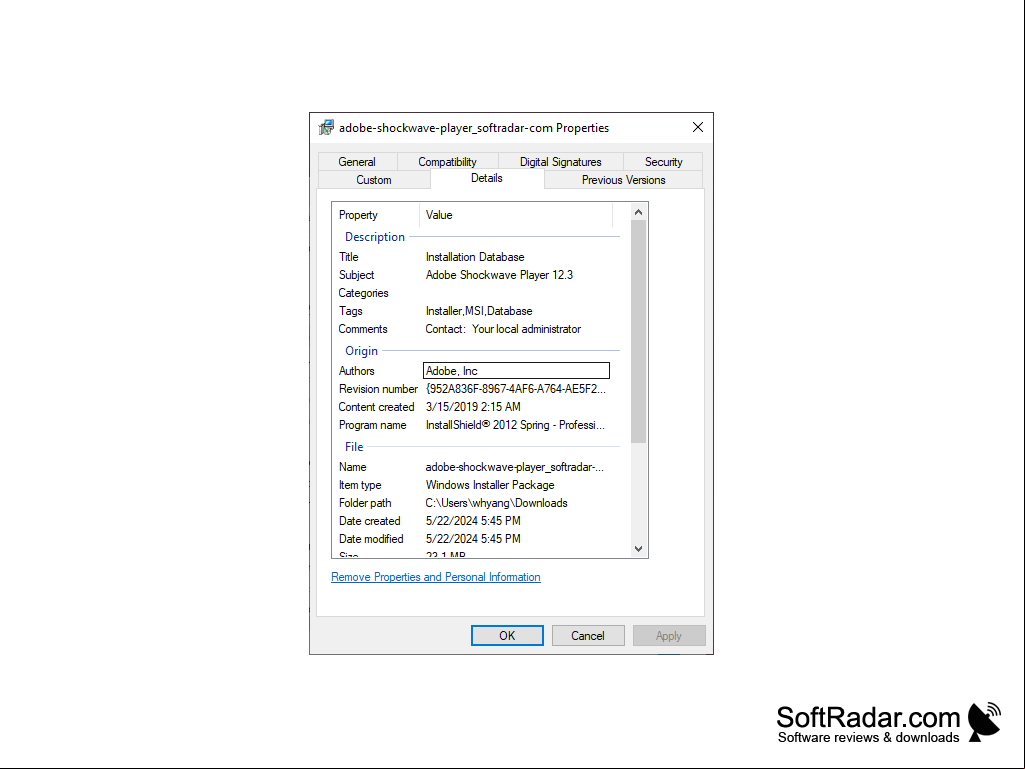Click the OK button

(x=507, y=636)
